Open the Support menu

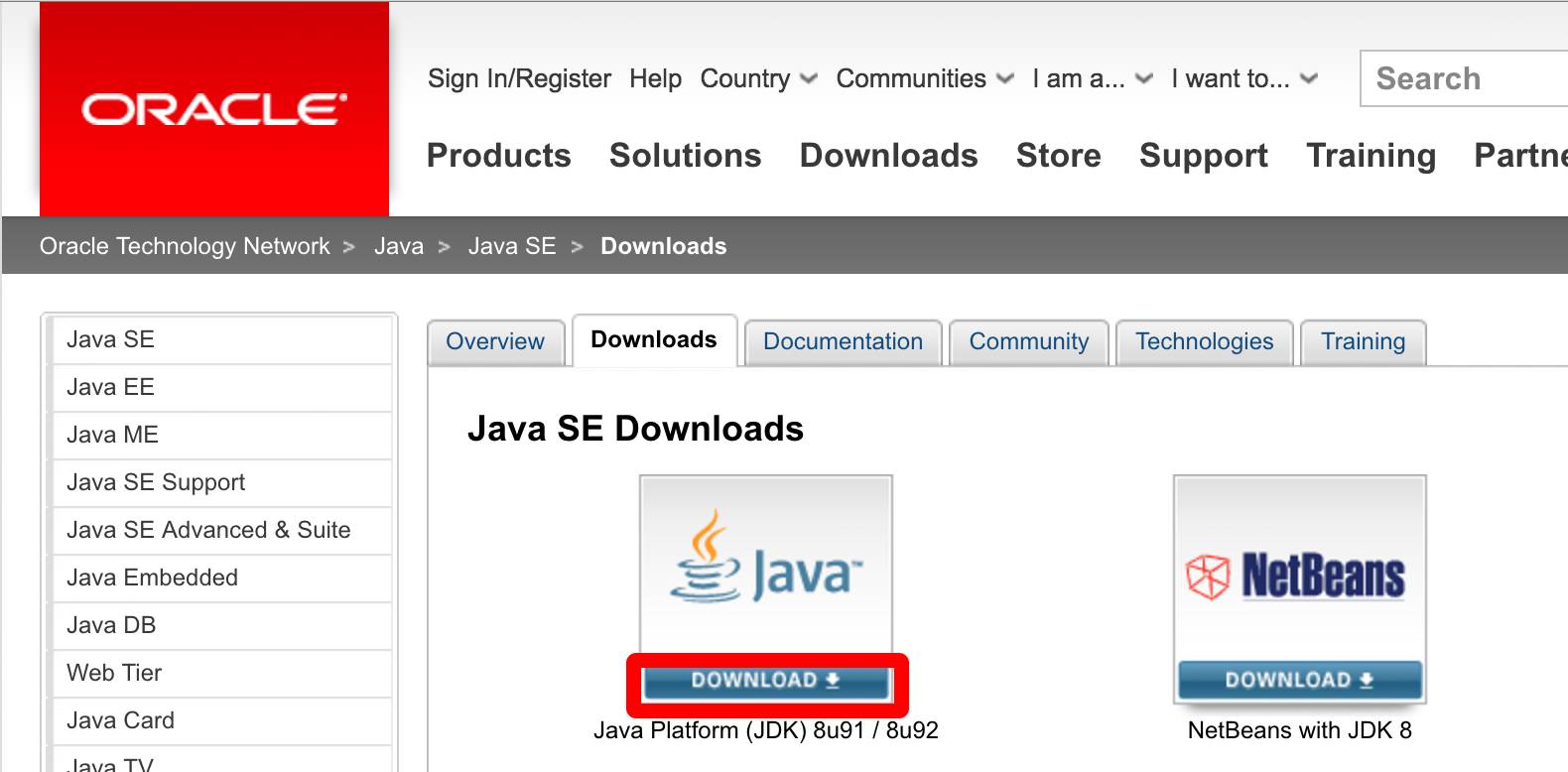tap(1204, 156)
